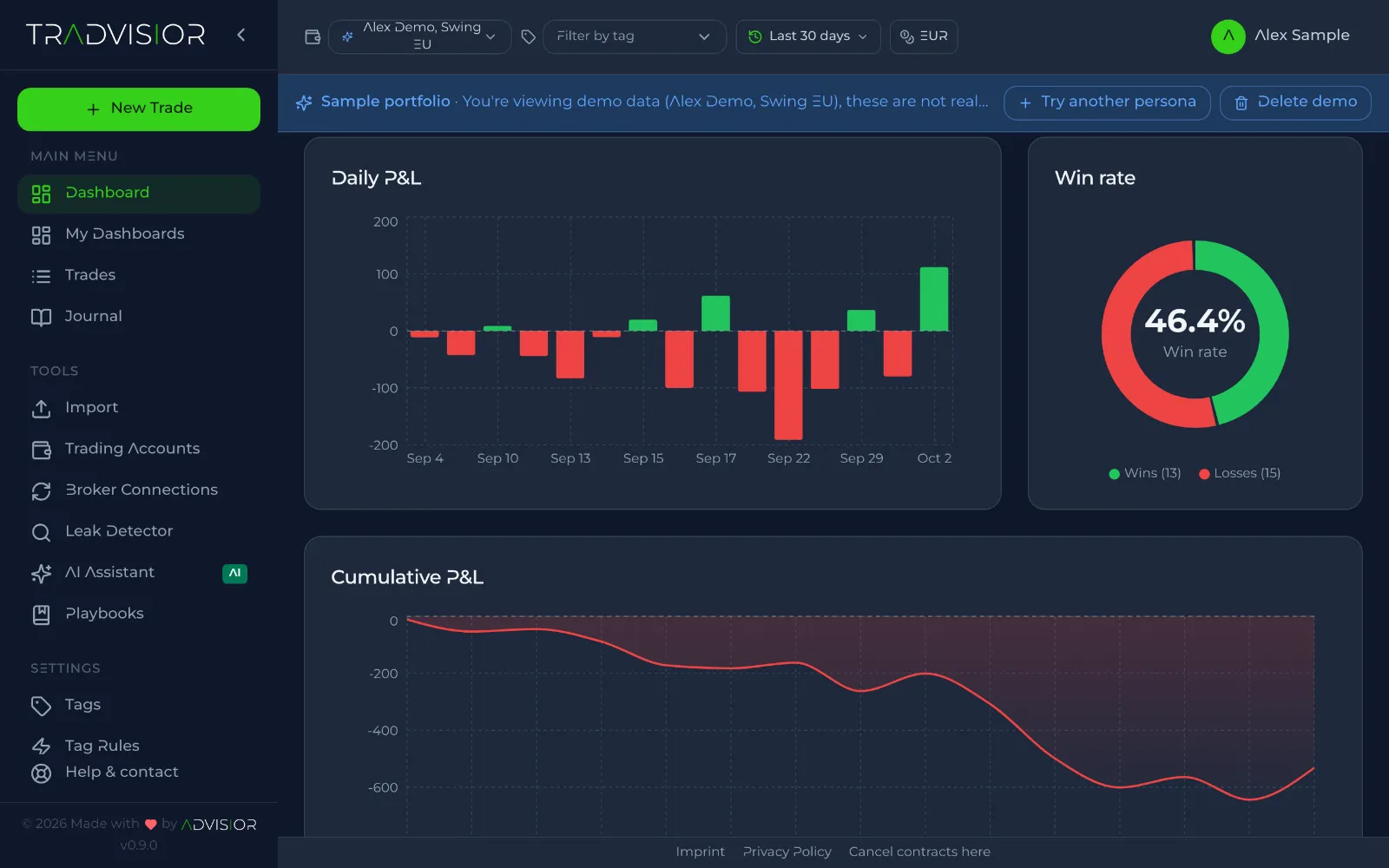This screenshot has width=1389, height=868.
Task: Toggle Wins (13) legend entry
Action: (x=1145, y=473)
